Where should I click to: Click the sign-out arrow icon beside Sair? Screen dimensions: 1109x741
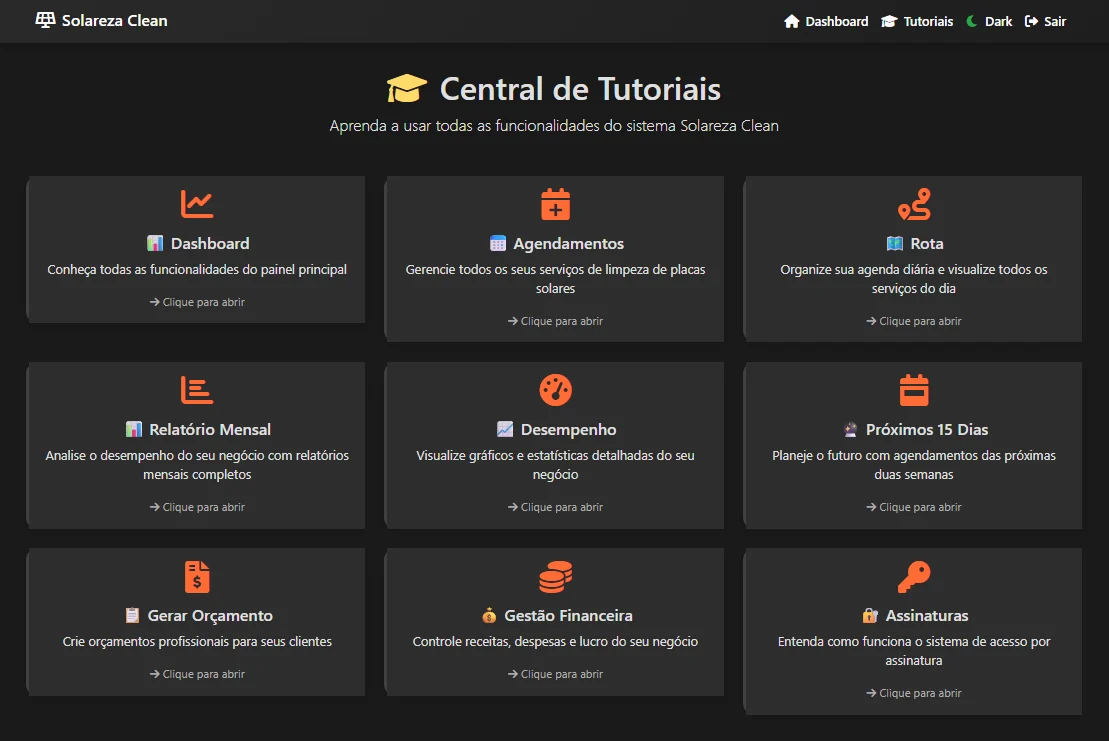1031,21
